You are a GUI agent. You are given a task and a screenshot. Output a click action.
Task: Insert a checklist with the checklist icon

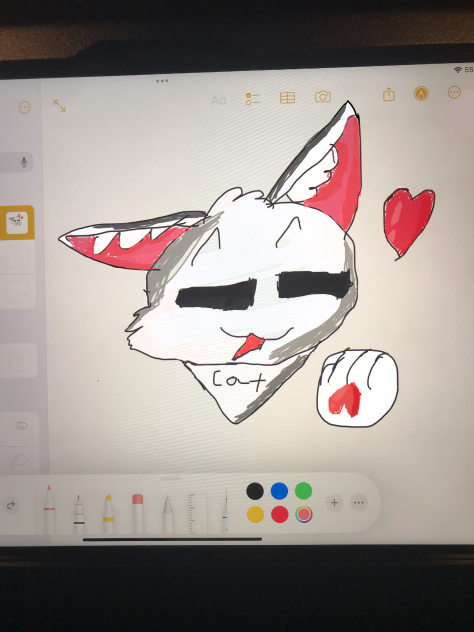coord(253,99)
